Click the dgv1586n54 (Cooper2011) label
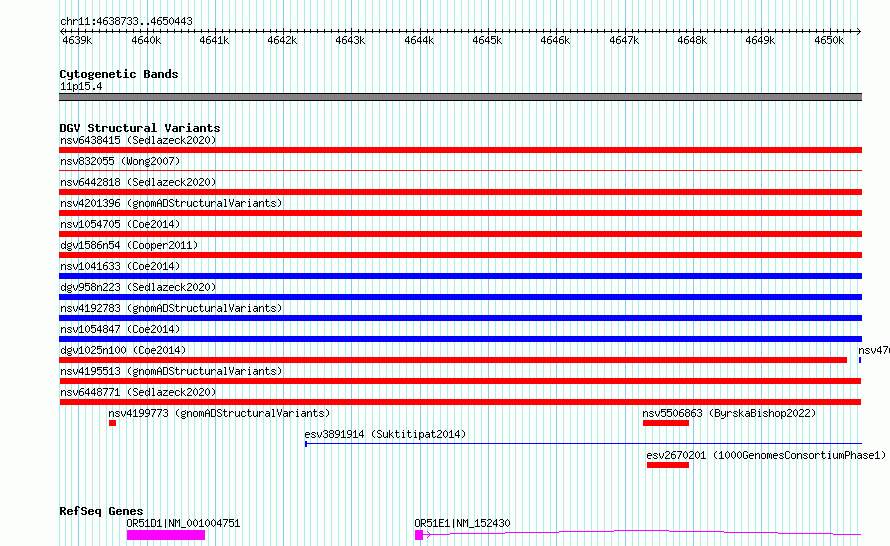890x546 pixels. (129, 245)
